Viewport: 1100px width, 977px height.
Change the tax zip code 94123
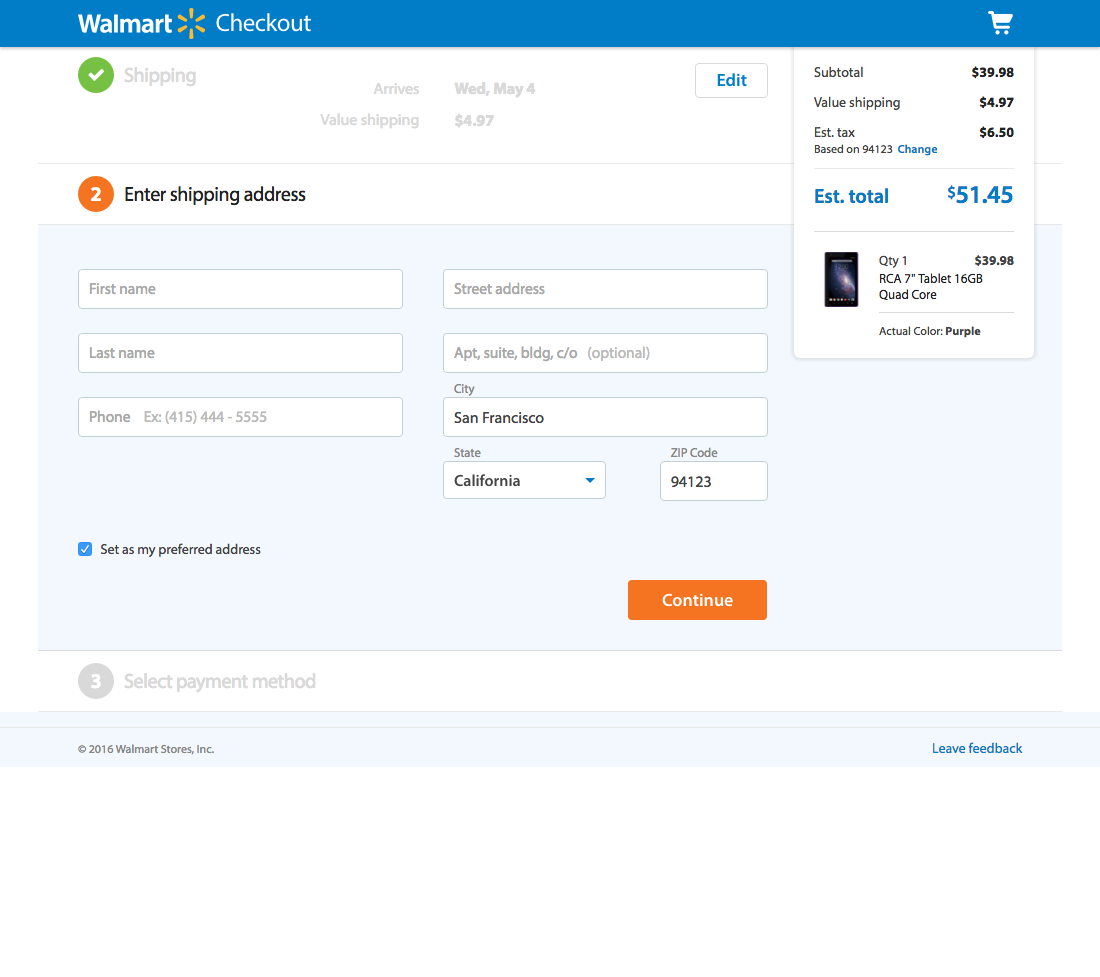pos(917,149)
